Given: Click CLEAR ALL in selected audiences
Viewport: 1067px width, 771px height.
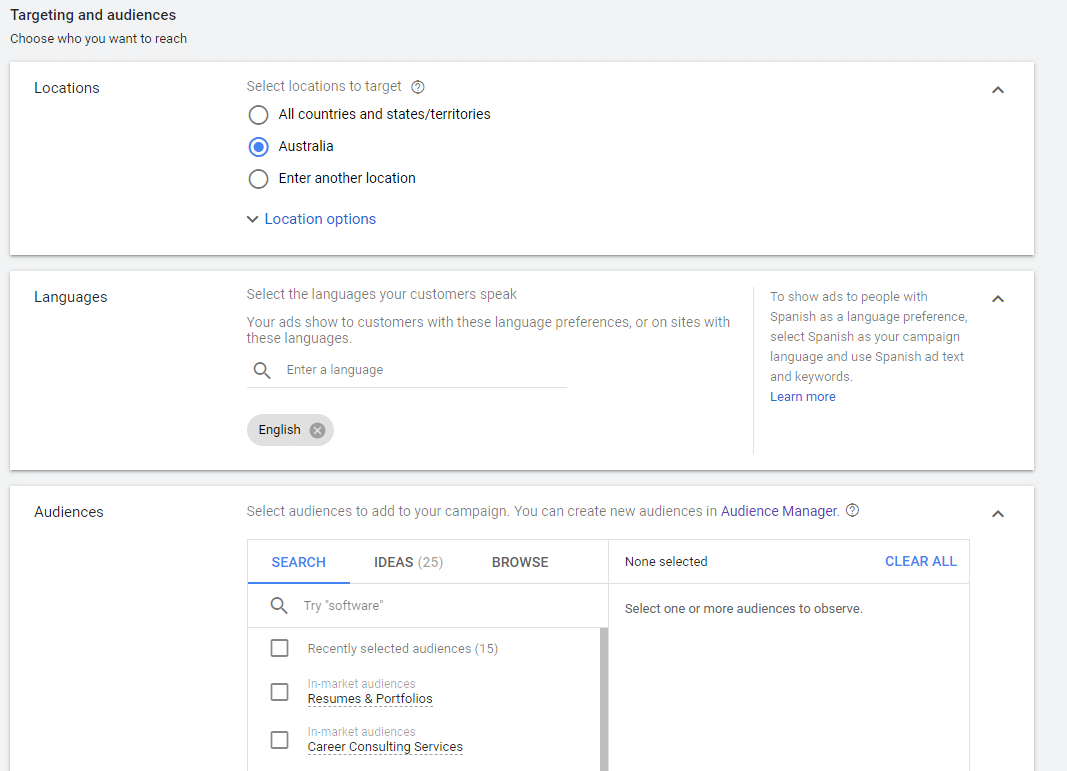Looking at the screenshot, I should coord(920,561).
